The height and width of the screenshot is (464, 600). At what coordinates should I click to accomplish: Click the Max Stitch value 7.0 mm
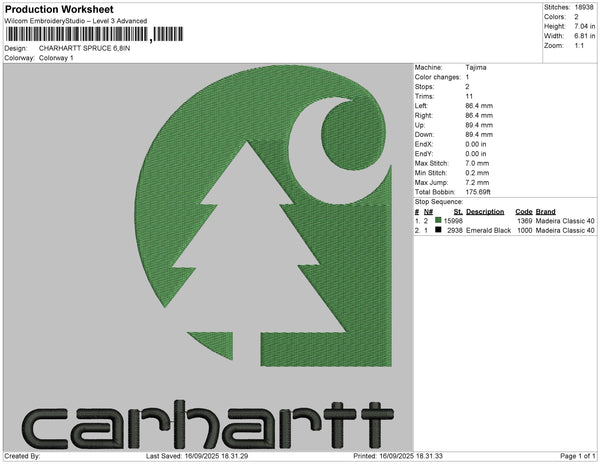pos(477,163)
